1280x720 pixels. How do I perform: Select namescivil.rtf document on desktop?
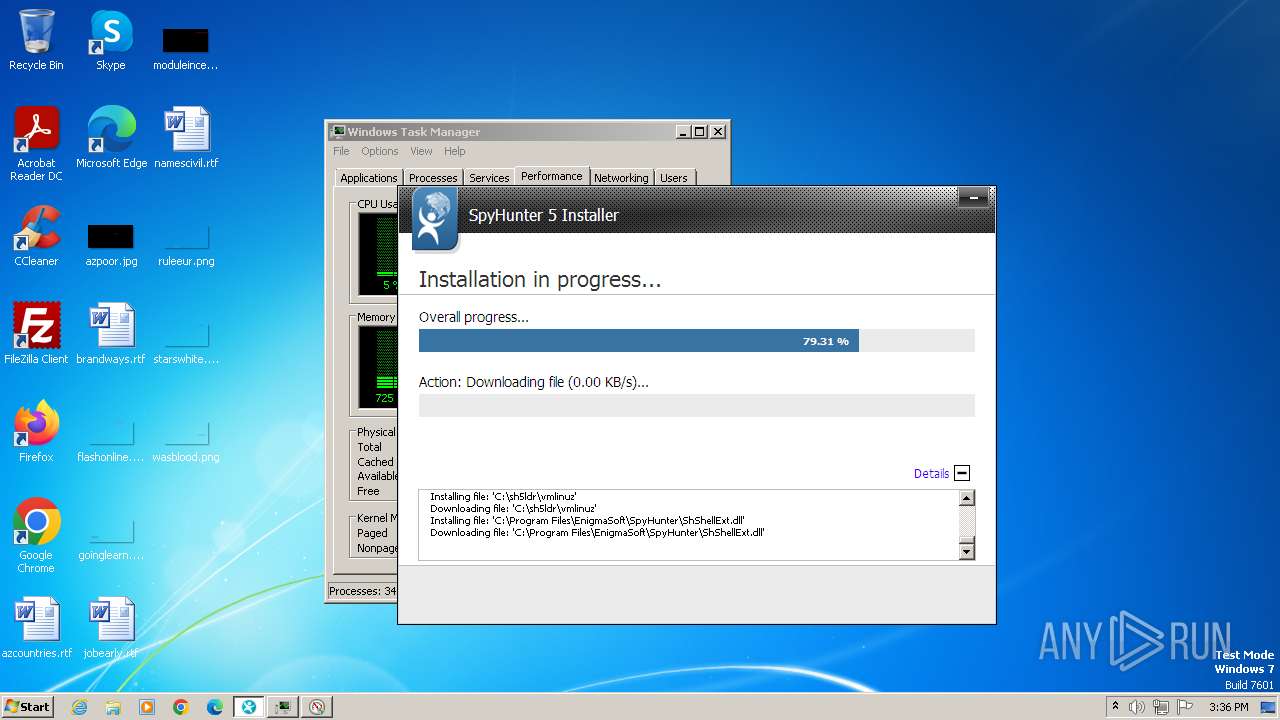coord(186,137)
